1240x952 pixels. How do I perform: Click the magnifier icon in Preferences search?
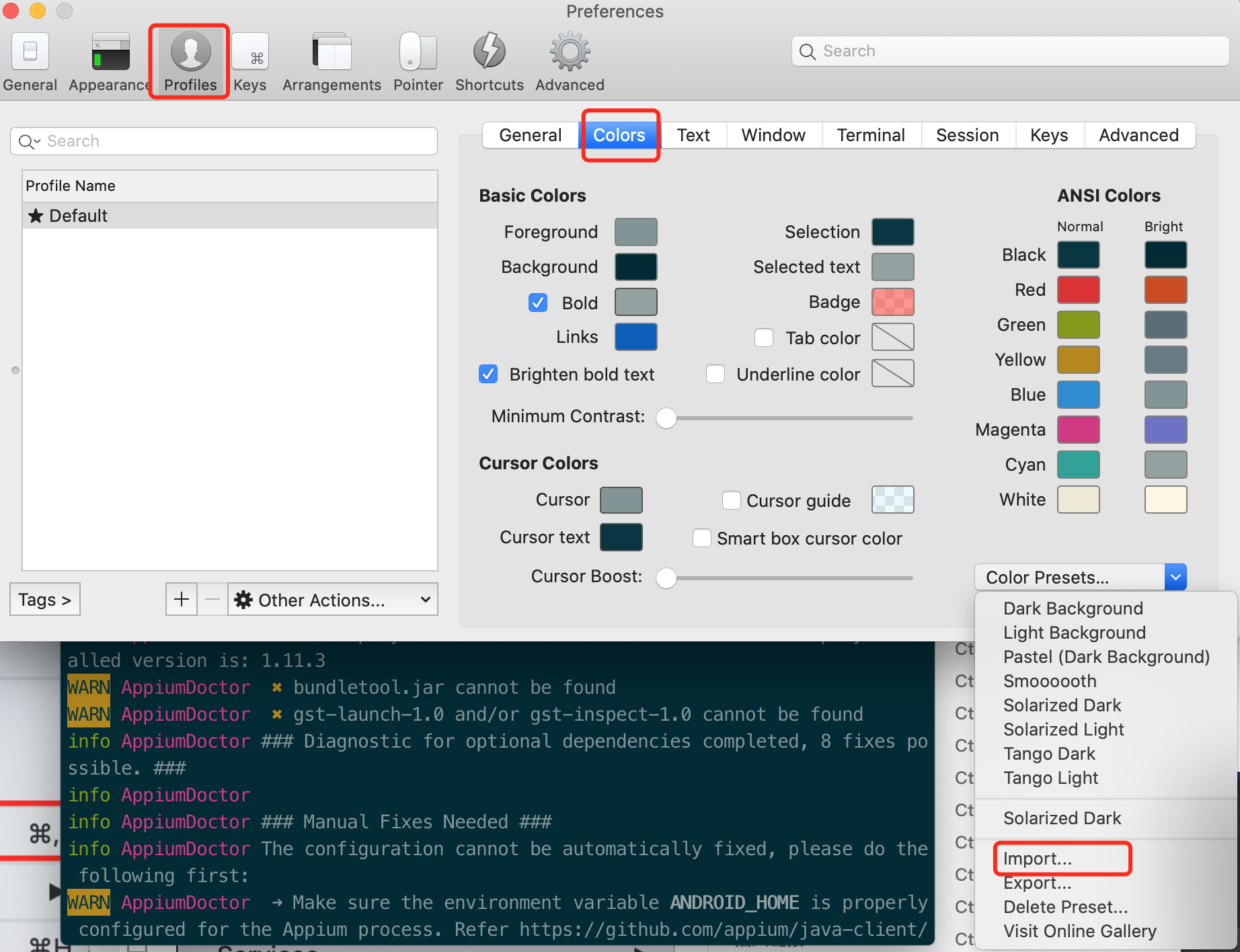click(x=808, y=52)
